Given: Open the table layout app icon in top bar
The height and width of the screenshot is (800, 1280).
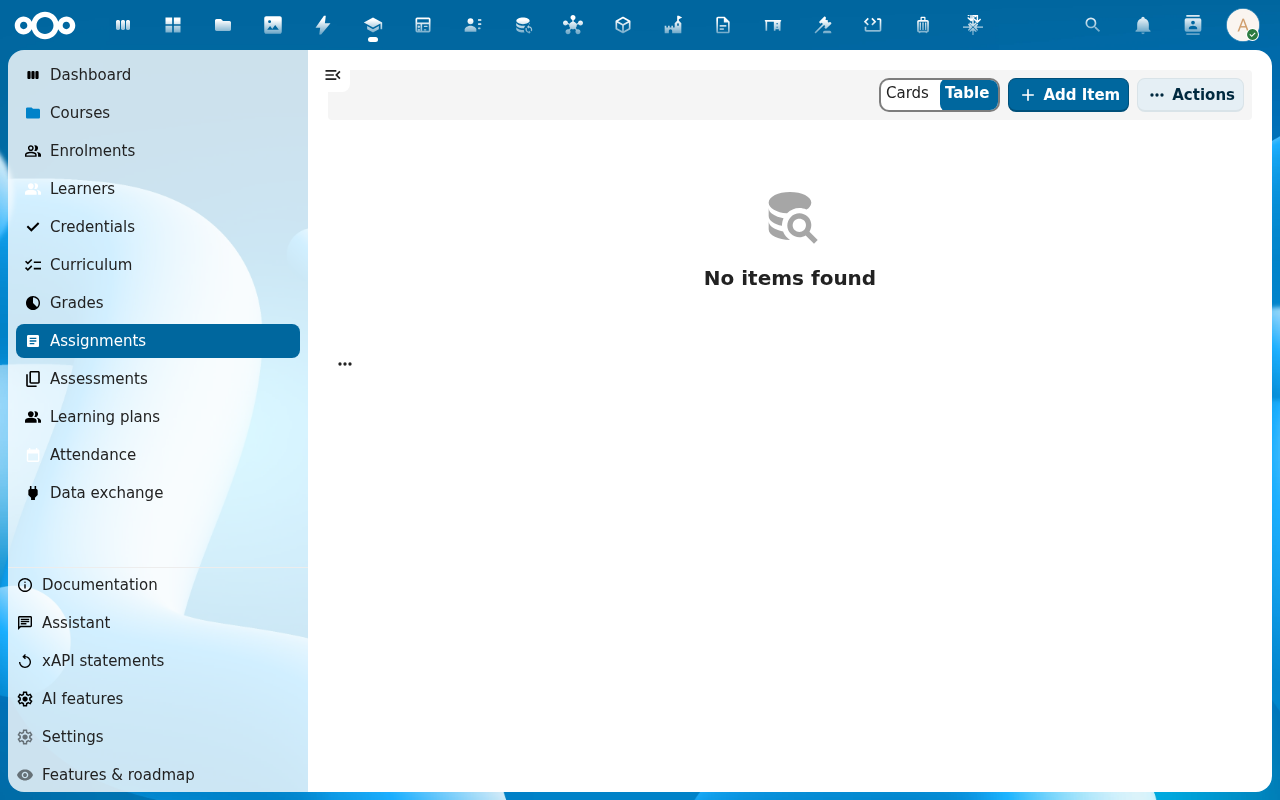Looking at the screenshot, I should point(423,25).
